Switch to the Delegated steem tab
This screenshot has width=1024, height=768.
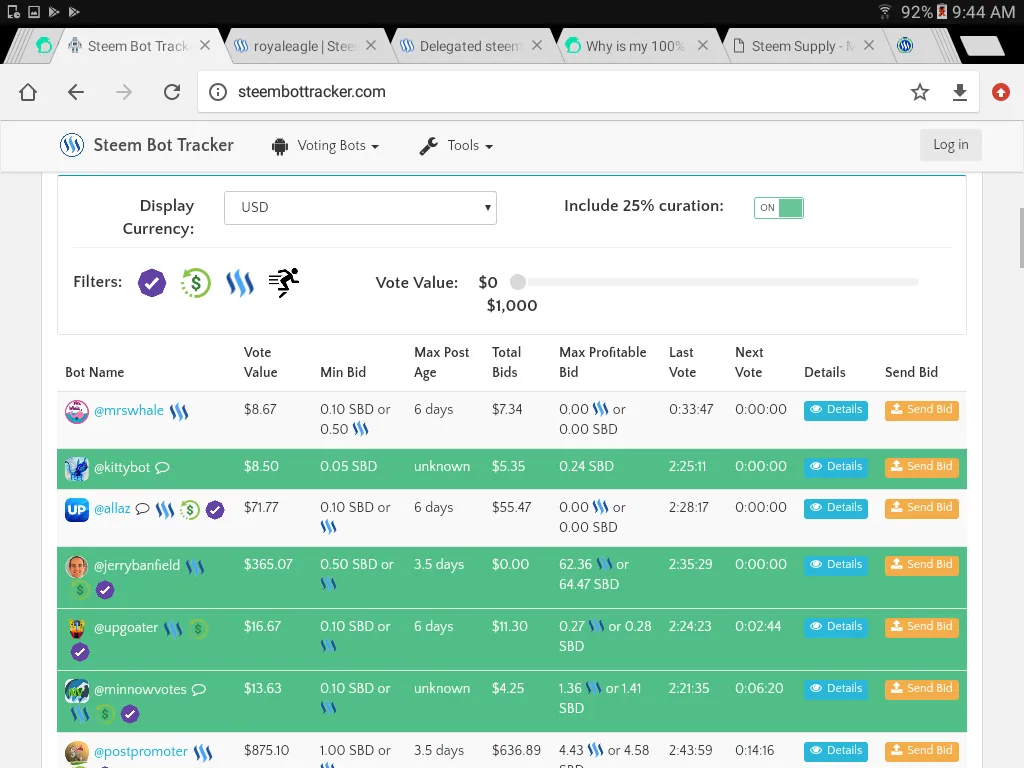point(471,46)
